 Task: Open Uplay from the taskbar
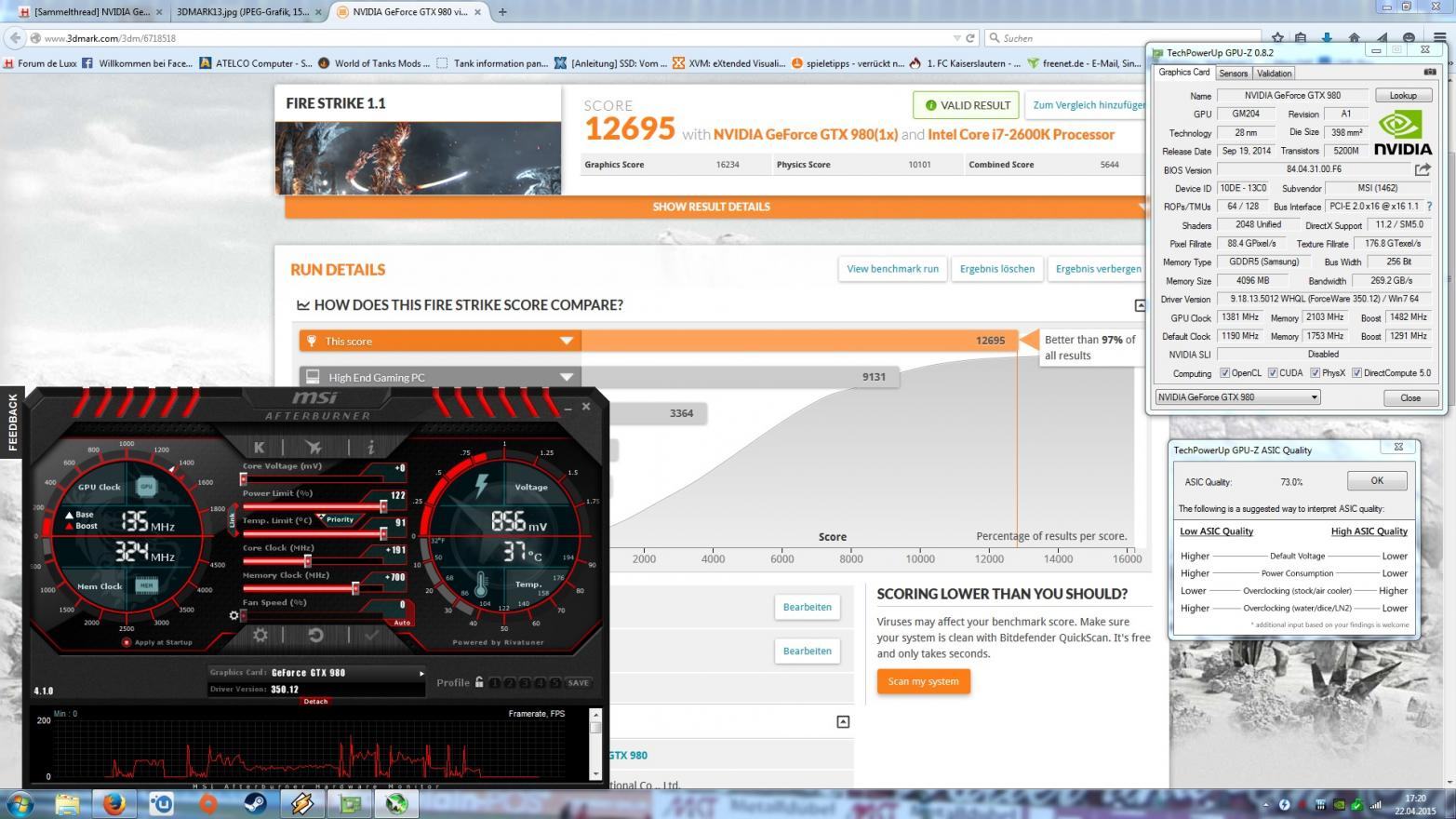(162, 803)
